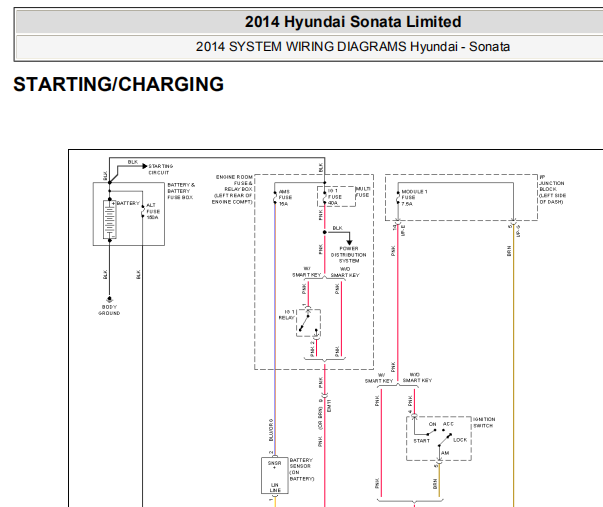
Task: Click the "BATTERY & BATTERY FUSE BOX" label
Action: [x=181, y=191]
